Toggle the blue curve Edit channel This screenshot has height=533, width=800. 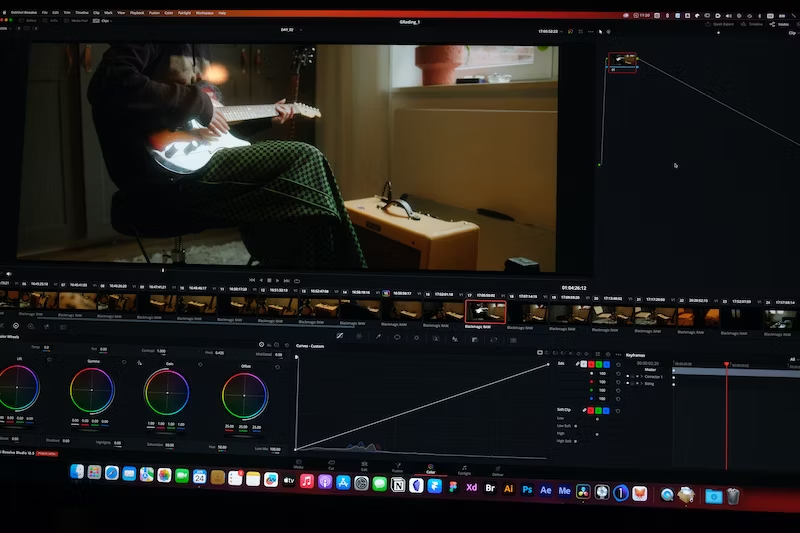tap(606, 364)
